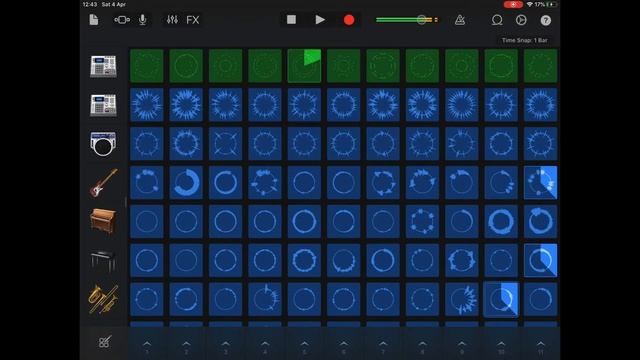Tap playing brass cell in column 10

pyautogui.click(x=501, y=299)
